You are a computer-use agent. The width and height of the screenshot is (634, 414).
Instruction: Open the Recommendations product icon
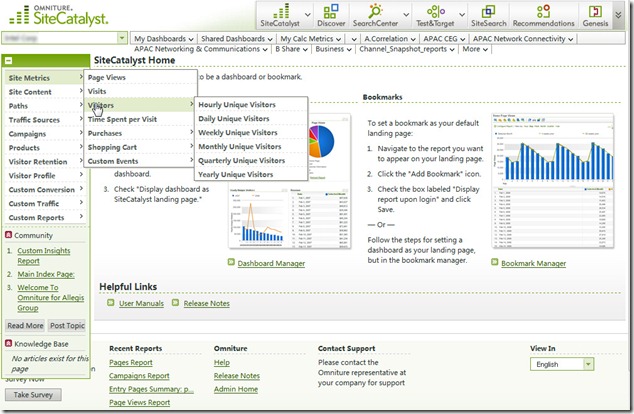(543, 14)
